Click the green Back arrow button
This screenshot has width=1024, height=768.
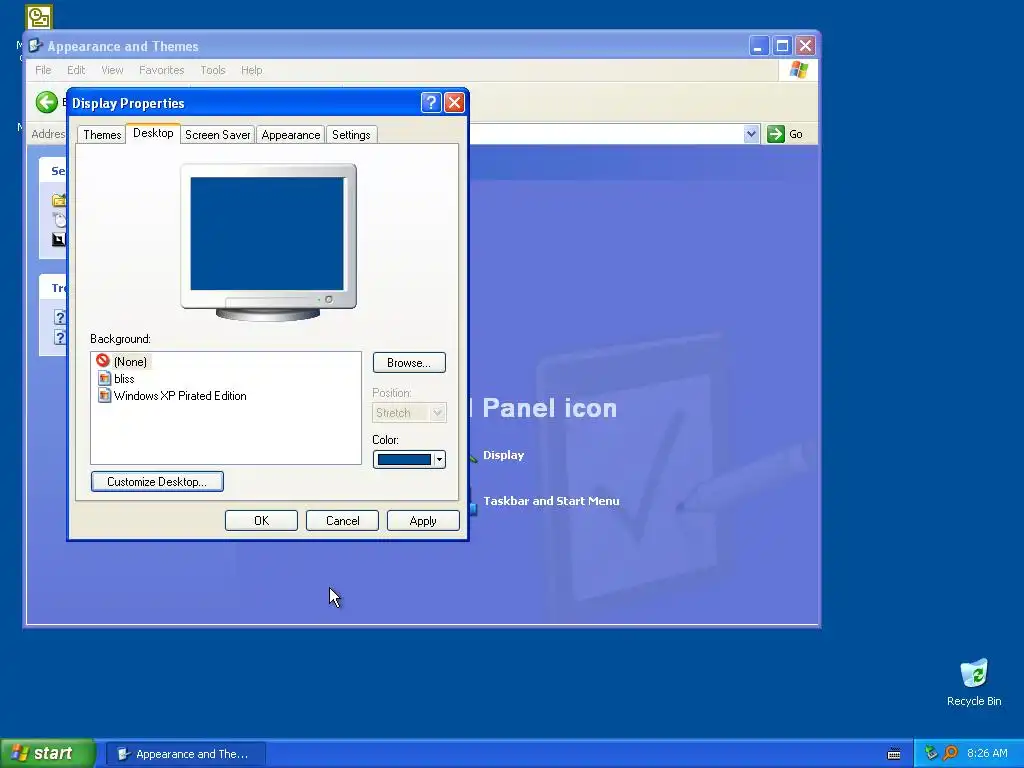click(x=47, y=102)
